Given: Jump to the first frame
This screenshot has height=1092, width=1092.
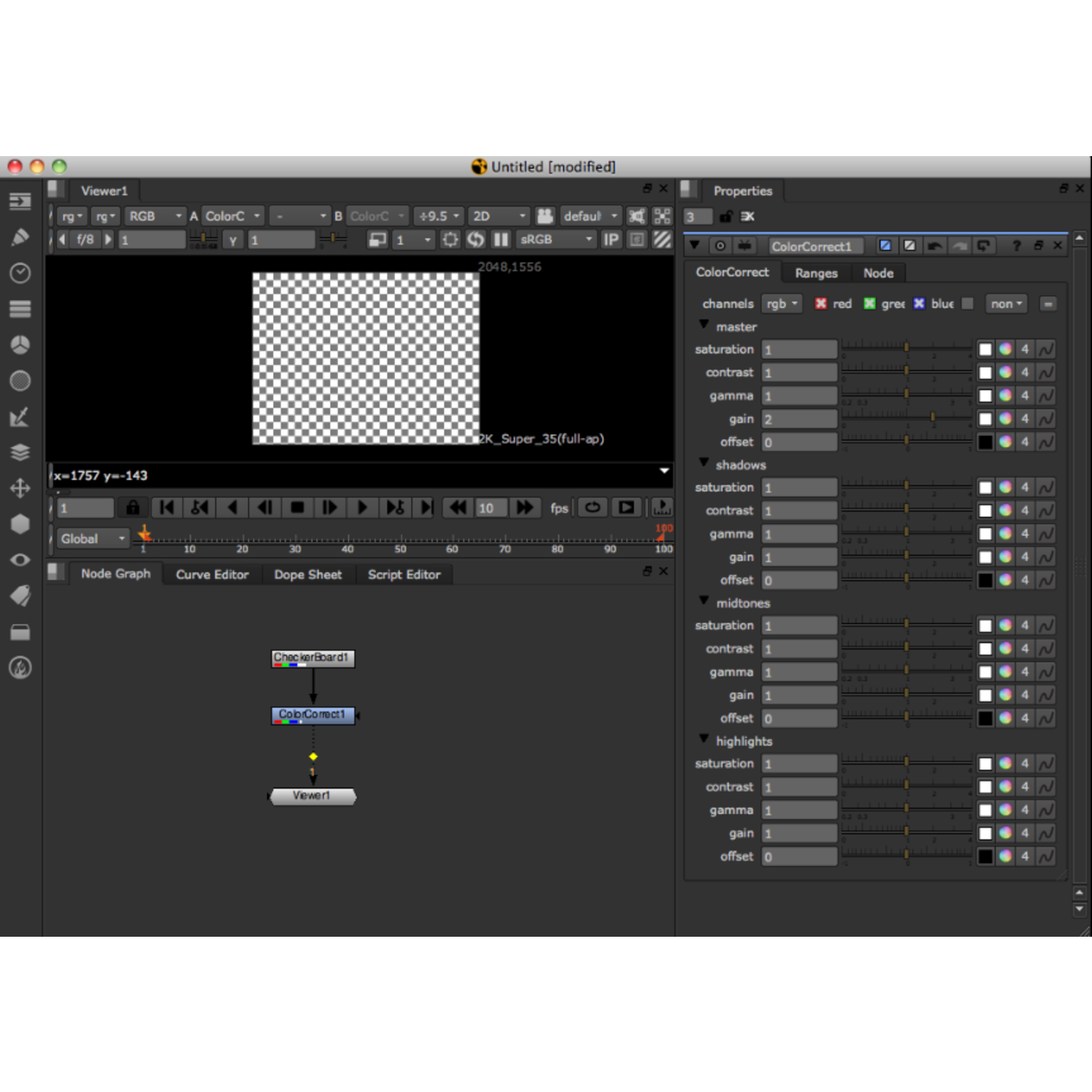Looking at the screenshot, I should coord(167,508).
